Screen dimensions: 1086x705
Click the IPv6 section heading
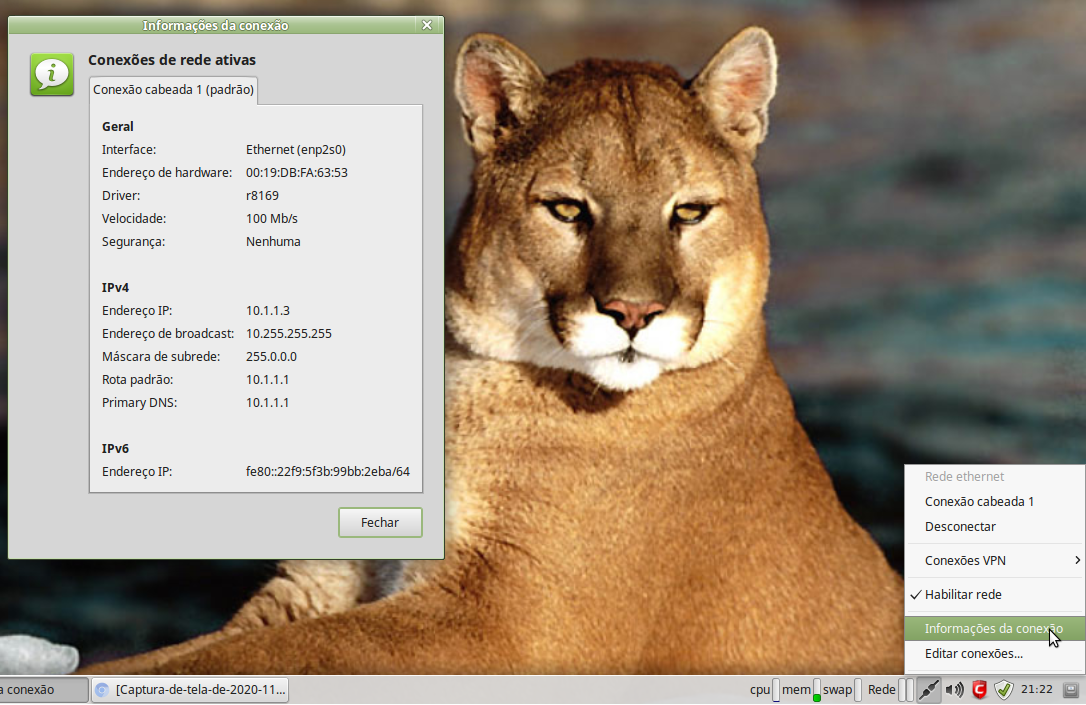click(115, 449)
